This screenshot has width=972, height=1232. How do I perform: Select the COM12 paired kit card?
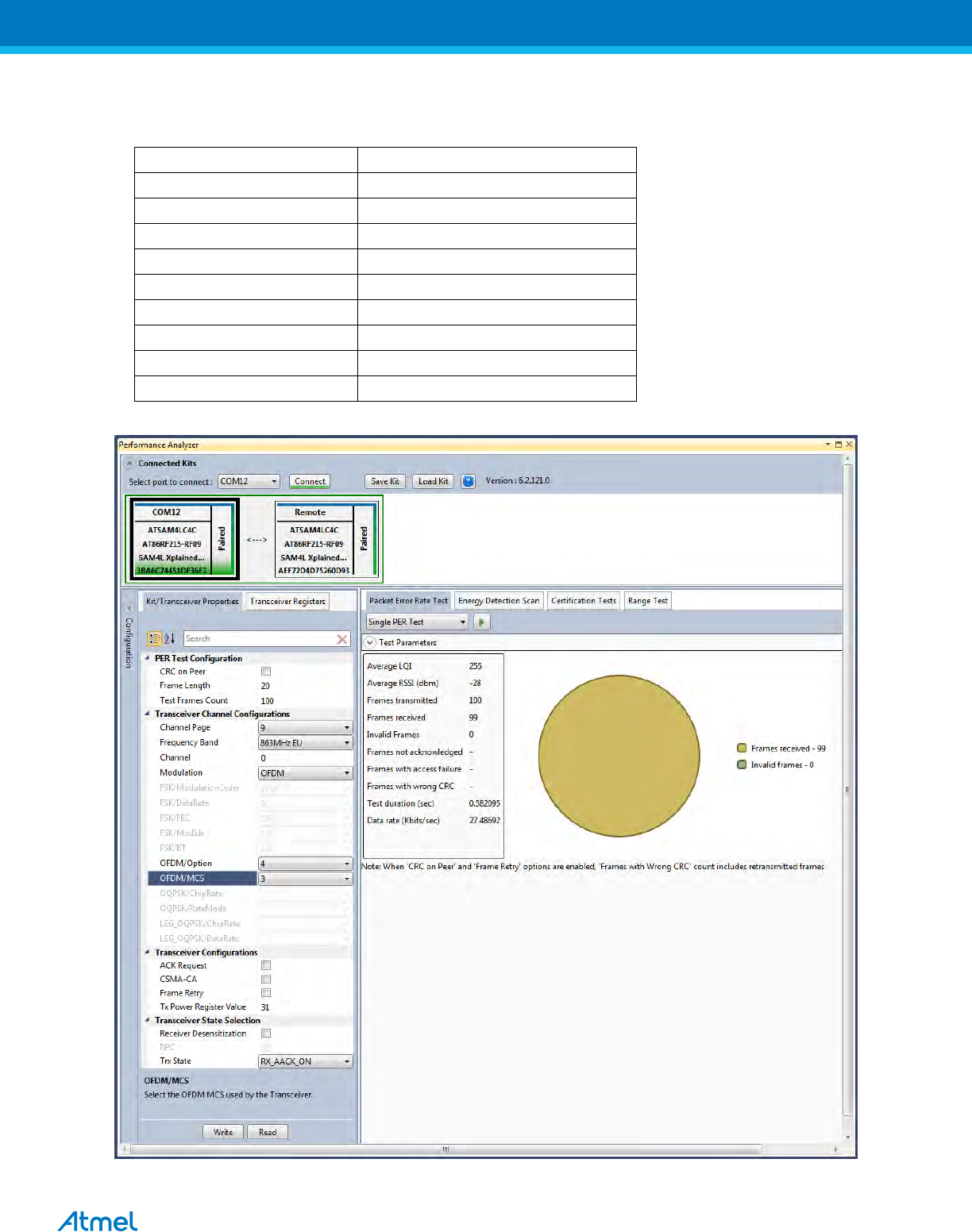(185, 539)
